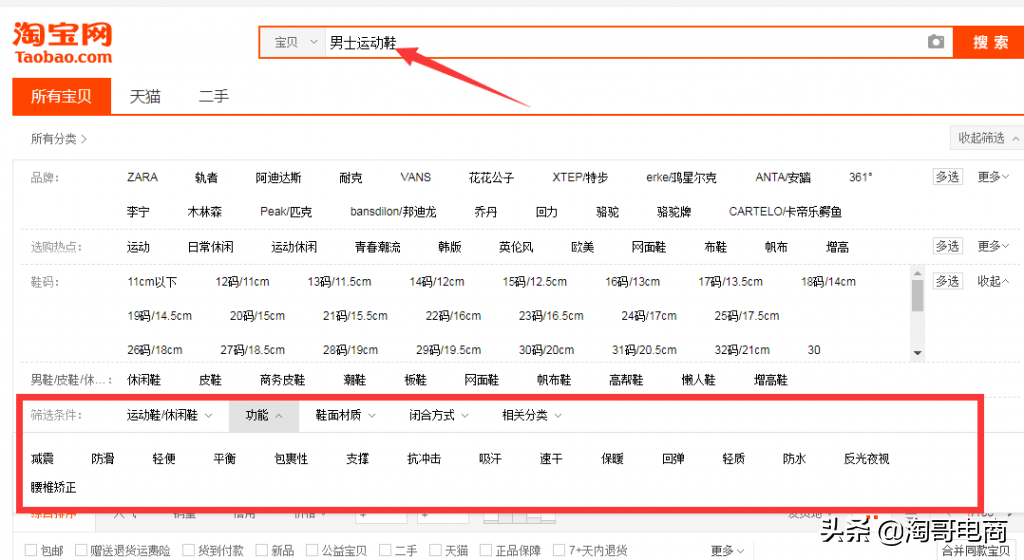Screen dimensions: 1024x560
Task: Choose brand ZARA
Action: (x=142, y=177)
